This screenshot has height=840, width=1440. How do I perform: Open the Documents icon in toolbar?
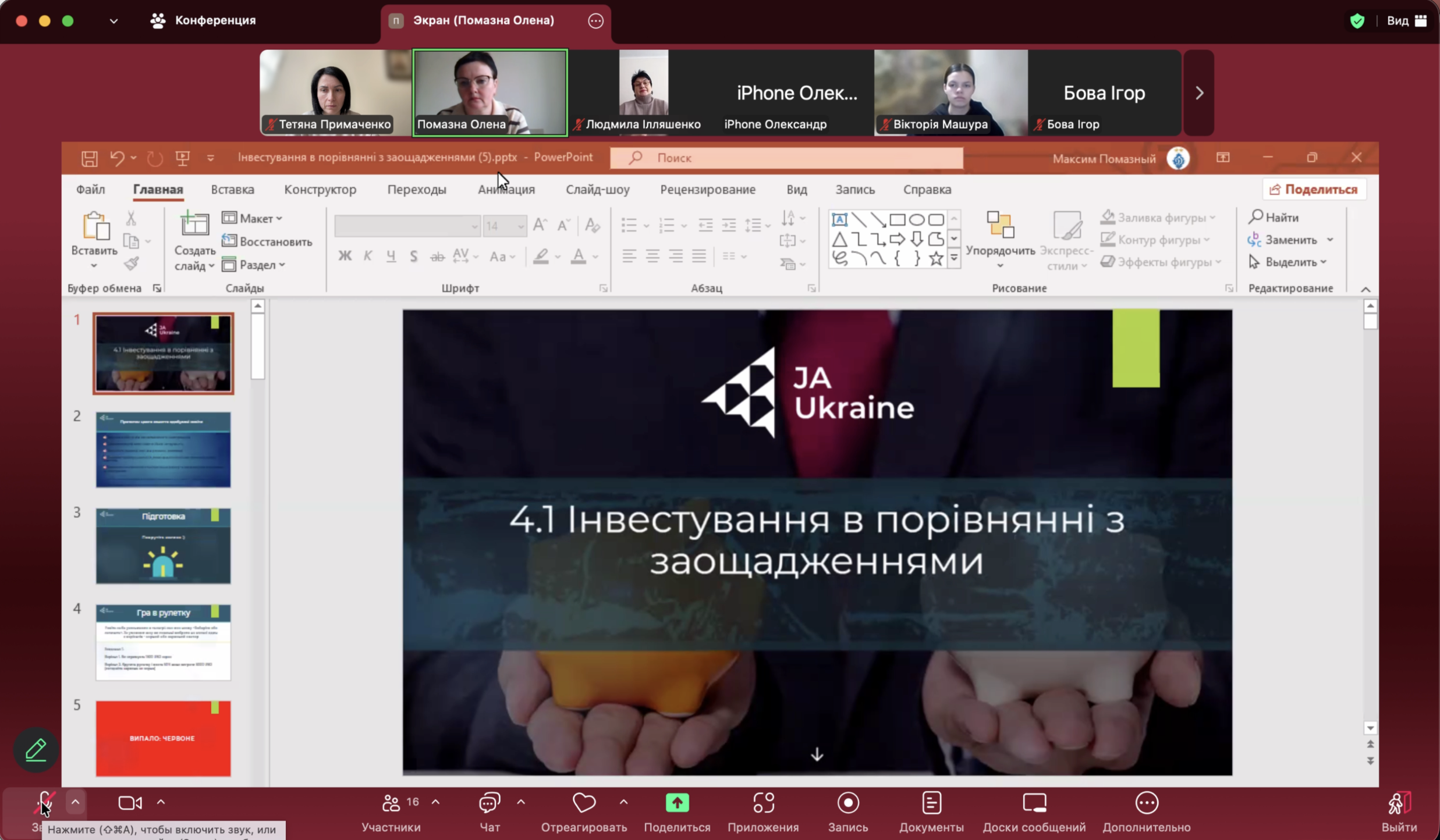[x=931, y=803]
